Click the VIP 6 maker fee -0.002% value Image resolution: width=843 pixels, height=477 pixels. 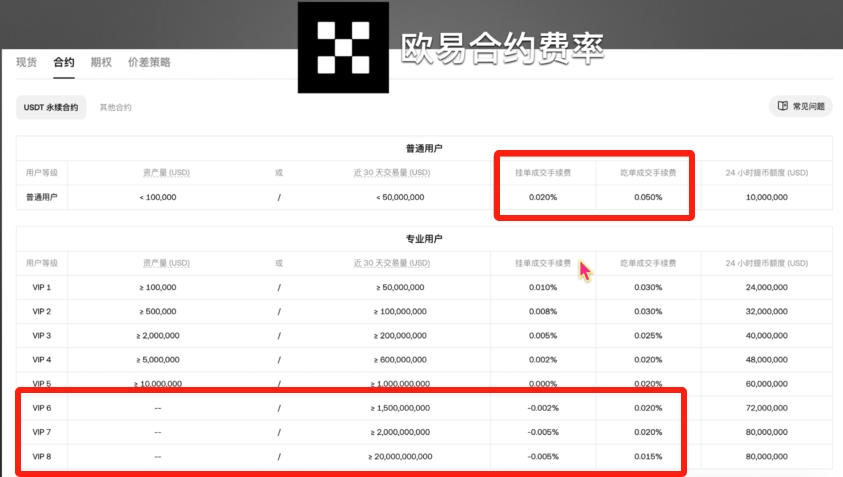[x=543, y=408]
